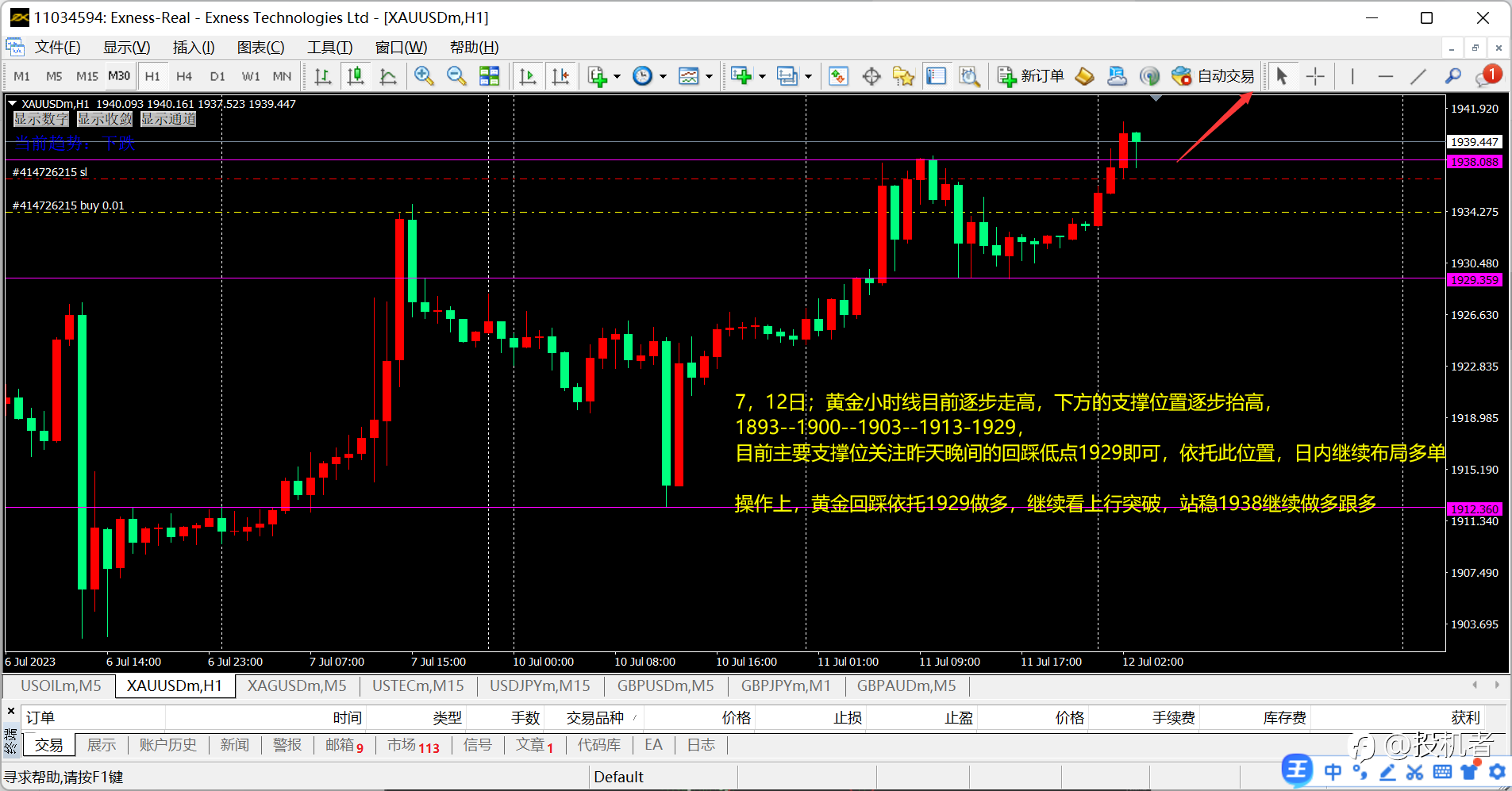Close the terminal panel with its X
1512x791 pixels.
(11, 711)
